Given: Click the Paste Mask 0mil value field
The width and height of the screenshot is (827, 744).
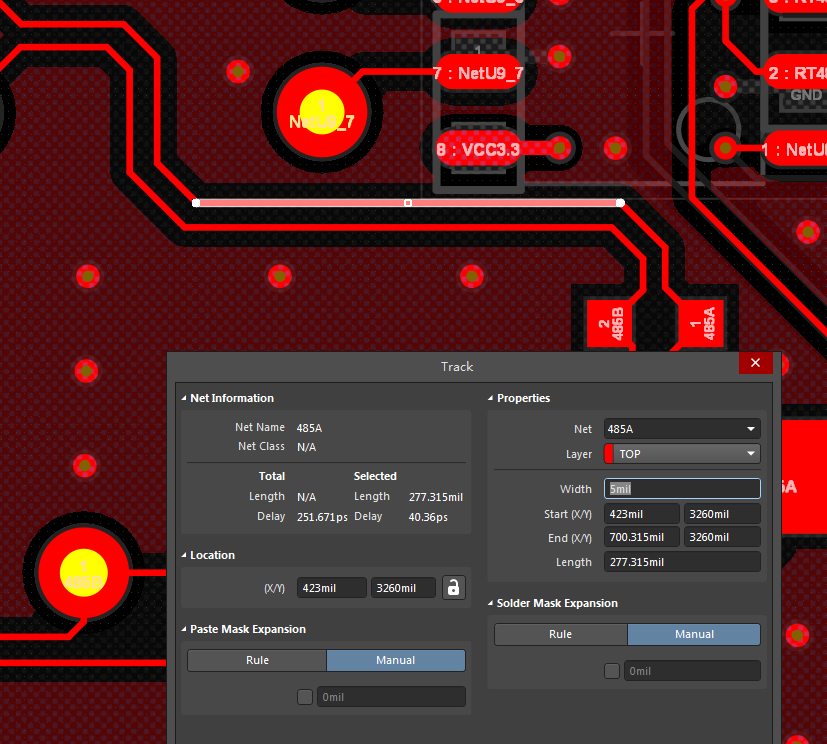Looking at the screenshot, I should pyautogui.click(x=391, y=697).
